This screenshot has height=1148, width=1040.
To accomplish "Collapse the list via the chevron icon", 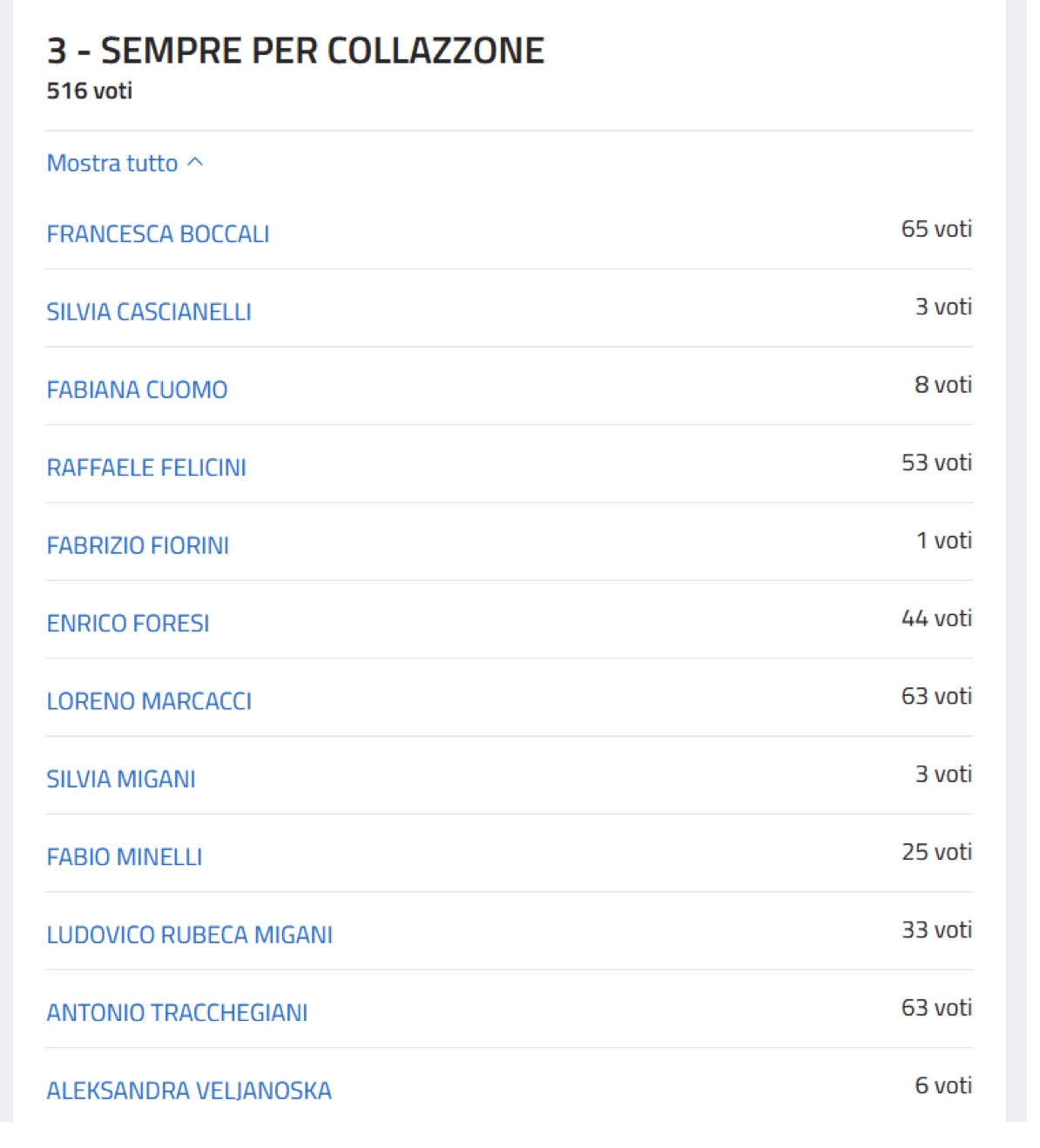I will coord(196,163).
